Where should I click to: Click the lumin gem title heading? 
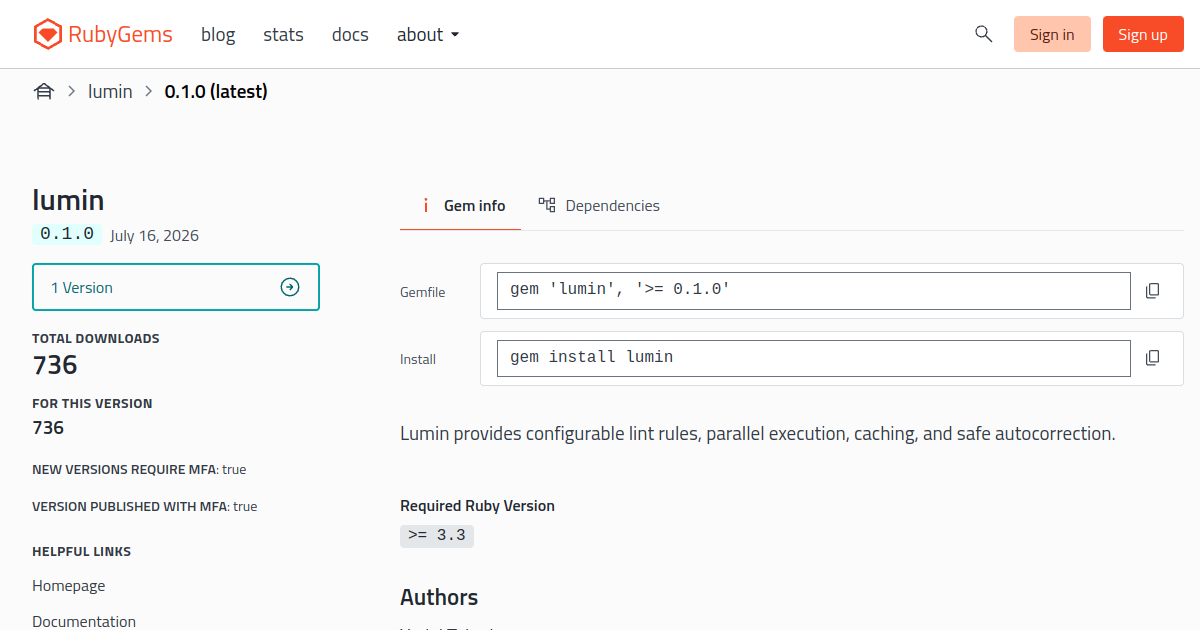point(68,200)
